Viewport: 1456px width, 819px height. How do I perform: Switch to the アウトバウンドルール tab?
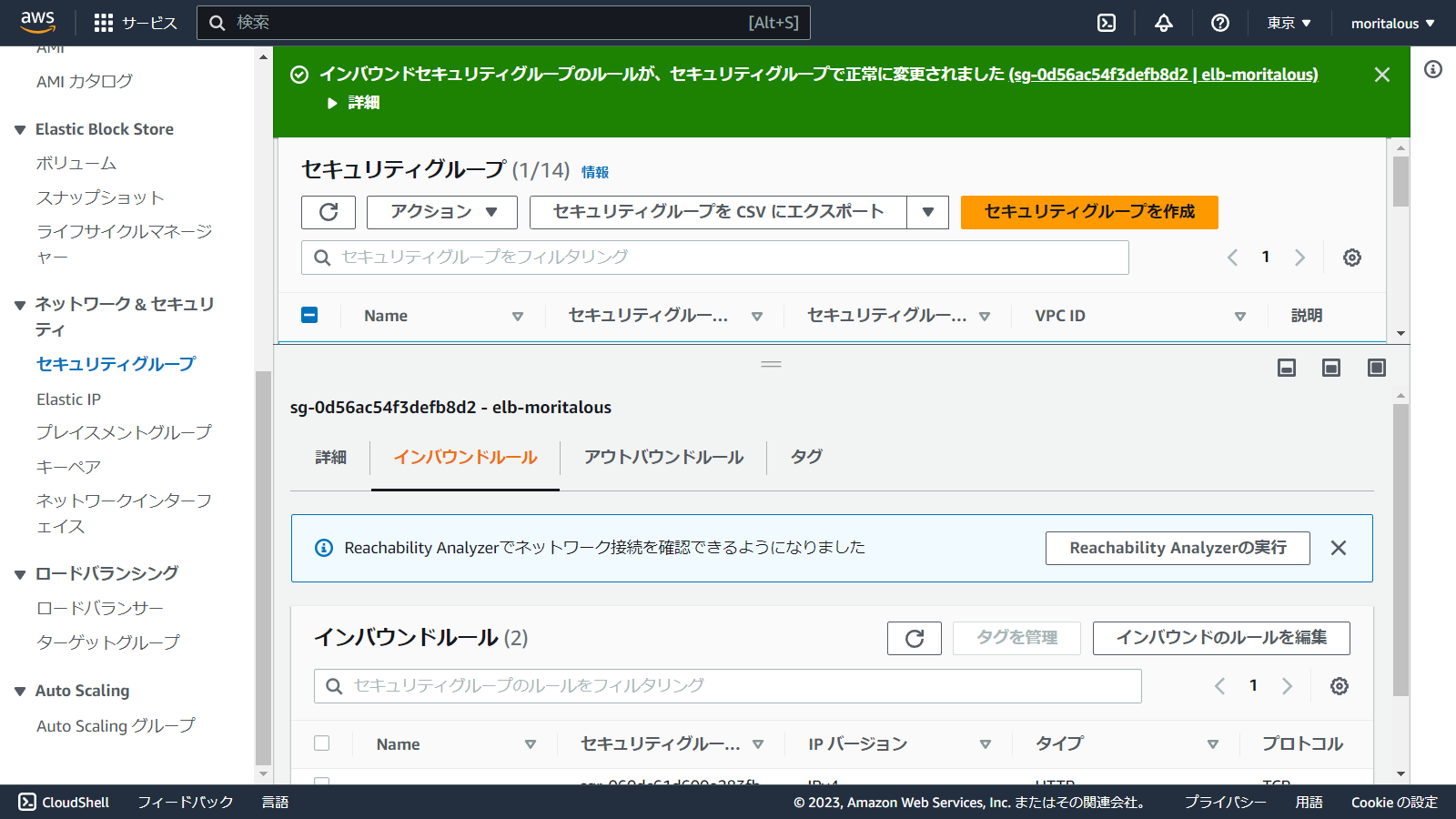[662, 458]
